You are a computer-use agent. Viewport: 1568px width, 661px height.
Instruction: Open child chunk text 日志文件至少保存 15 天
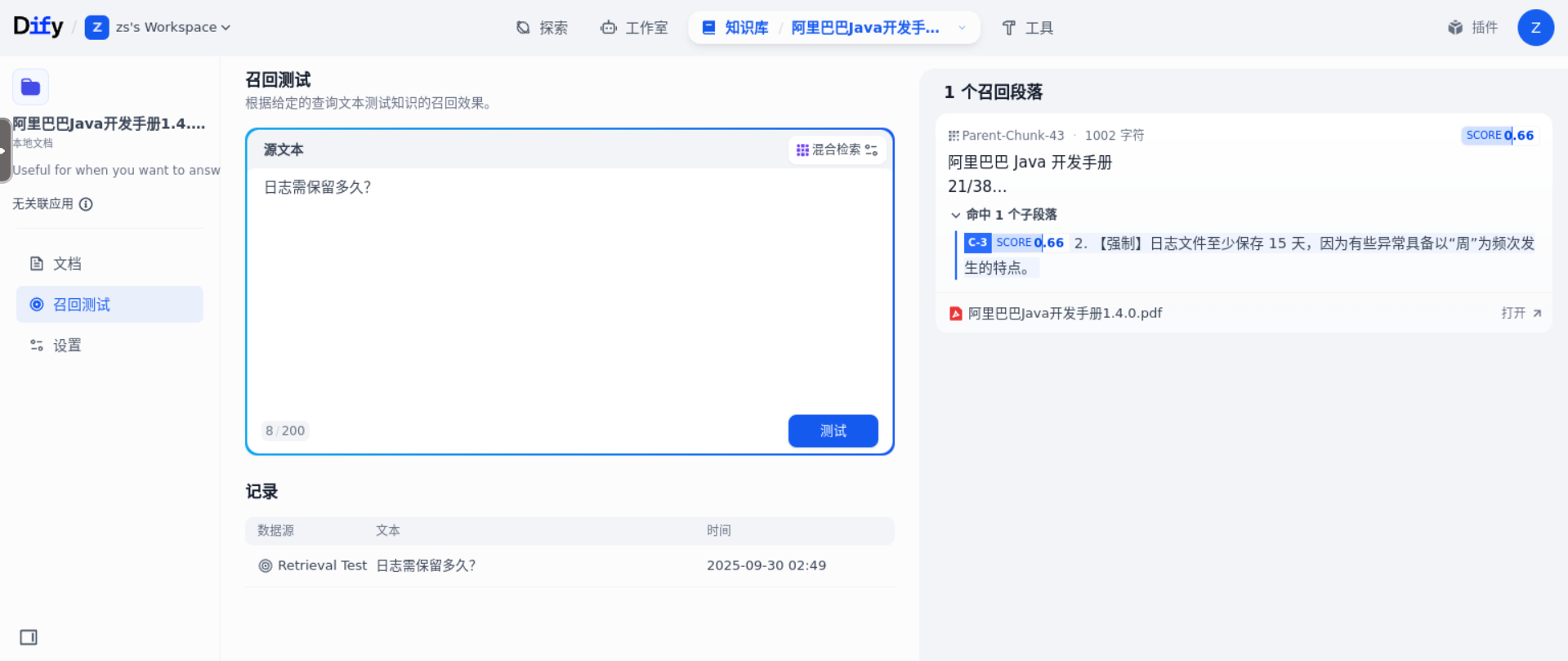1249,255
